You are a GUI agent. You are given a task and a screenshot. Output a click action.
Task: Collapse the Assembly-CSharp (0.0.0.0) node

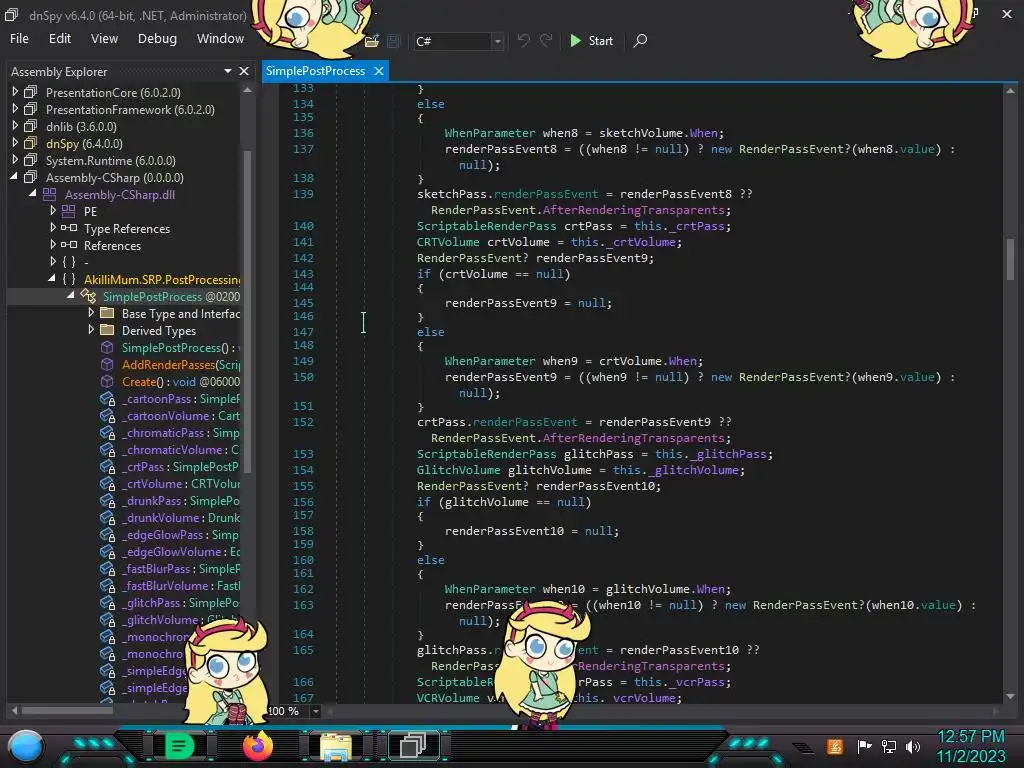point(14,177)
